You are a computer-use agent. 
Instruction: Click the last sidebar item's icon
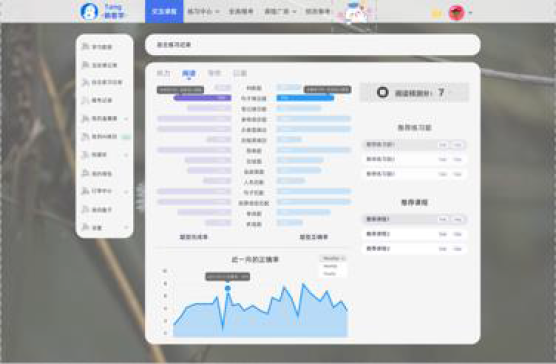85,227
